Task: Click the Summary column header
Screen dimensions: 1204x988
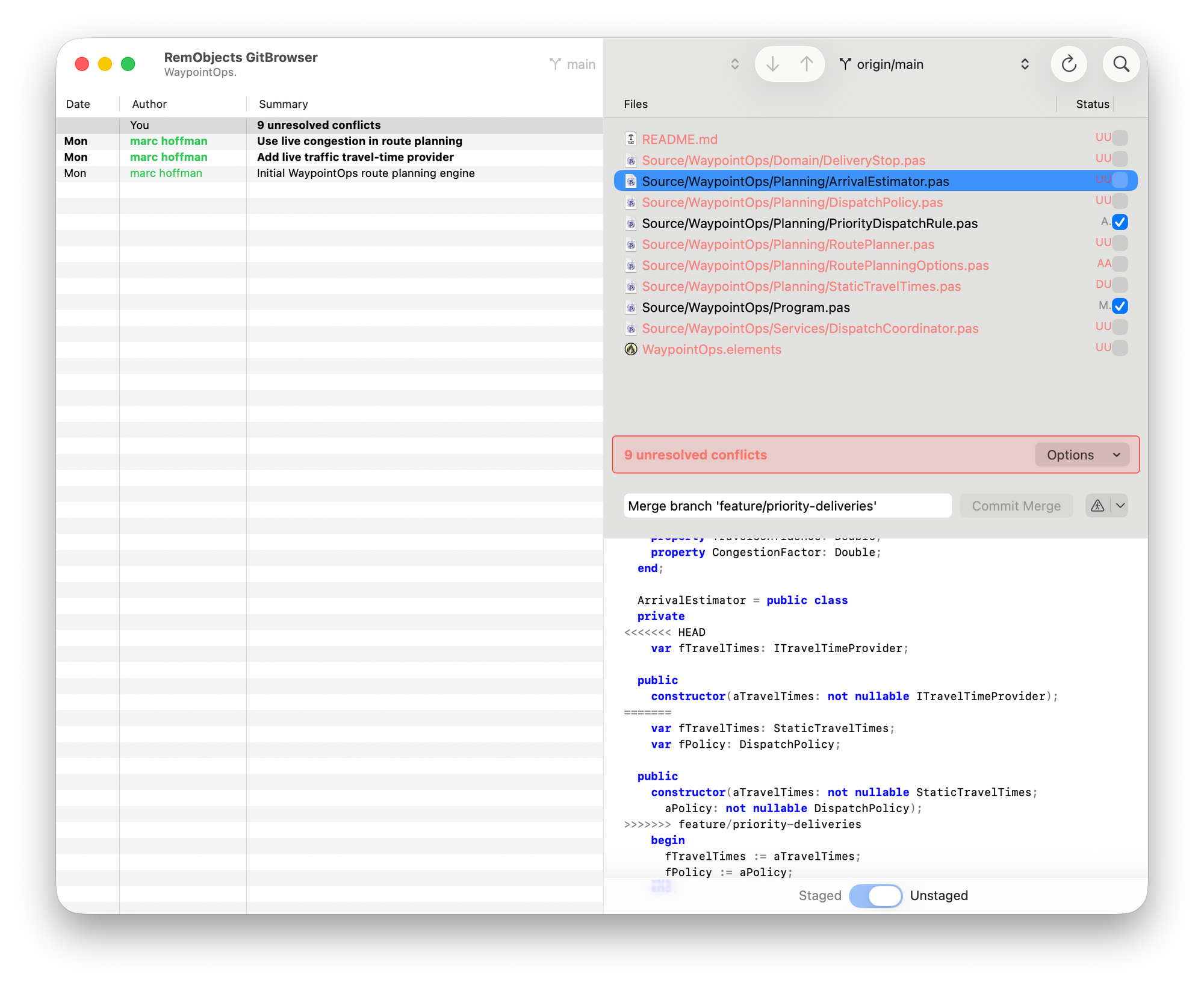Action: tap(283, 104)
